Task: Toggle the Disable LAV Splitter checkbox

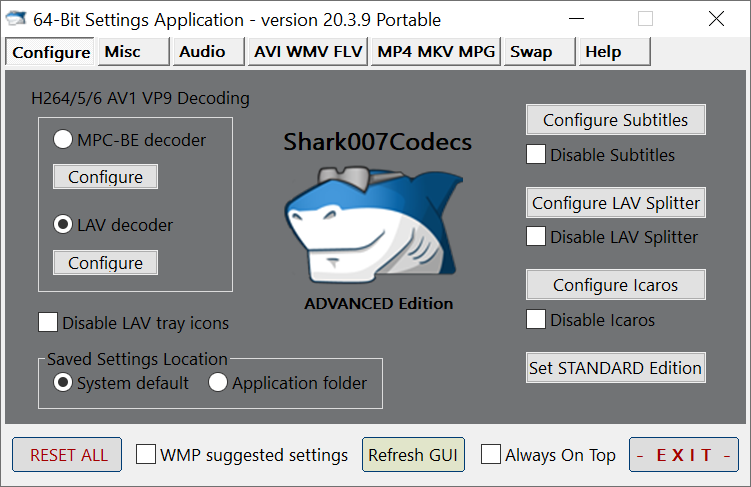Action: coord(536,237)
